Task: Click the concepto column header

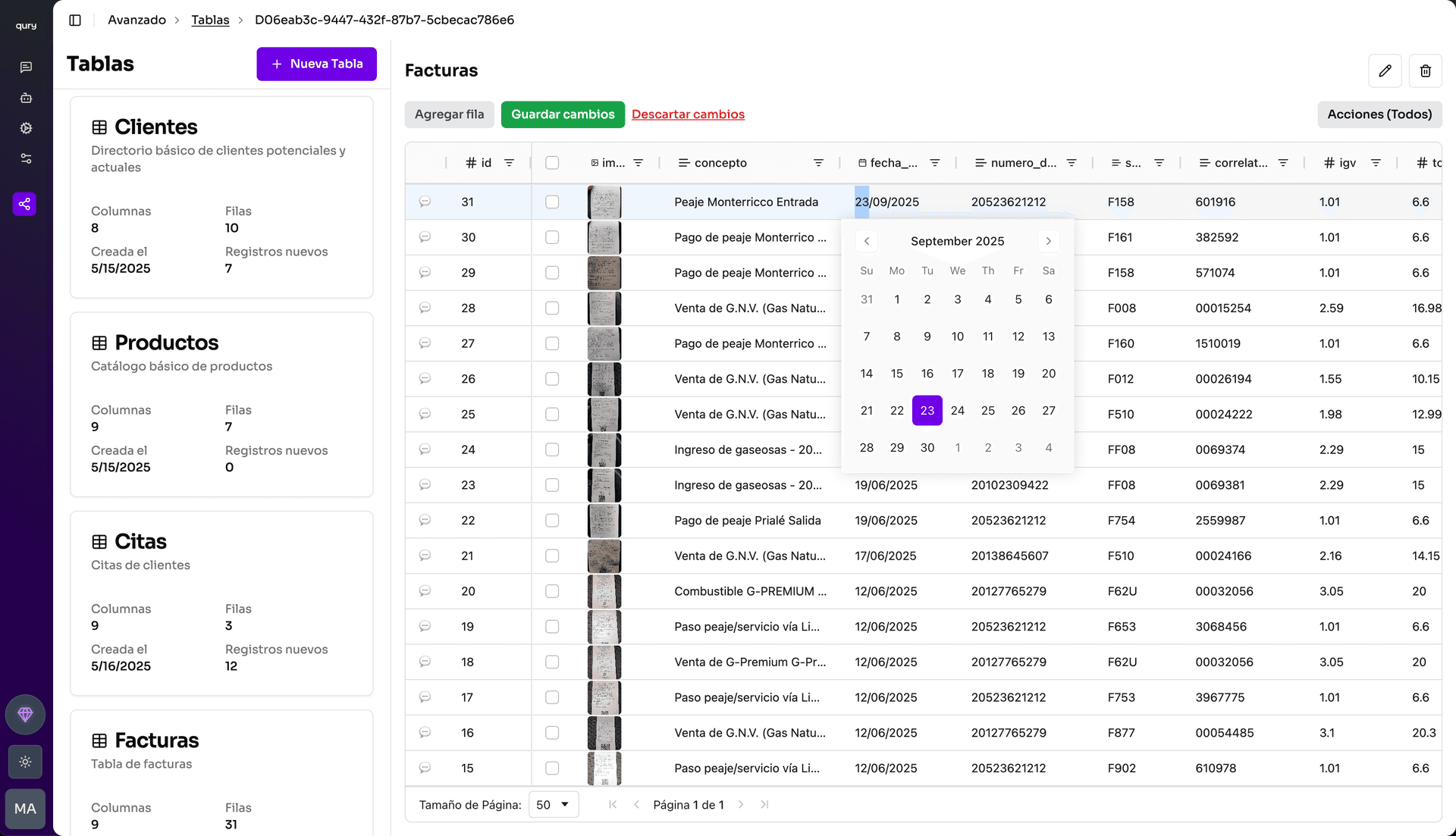Action: (x=720, y=163)
